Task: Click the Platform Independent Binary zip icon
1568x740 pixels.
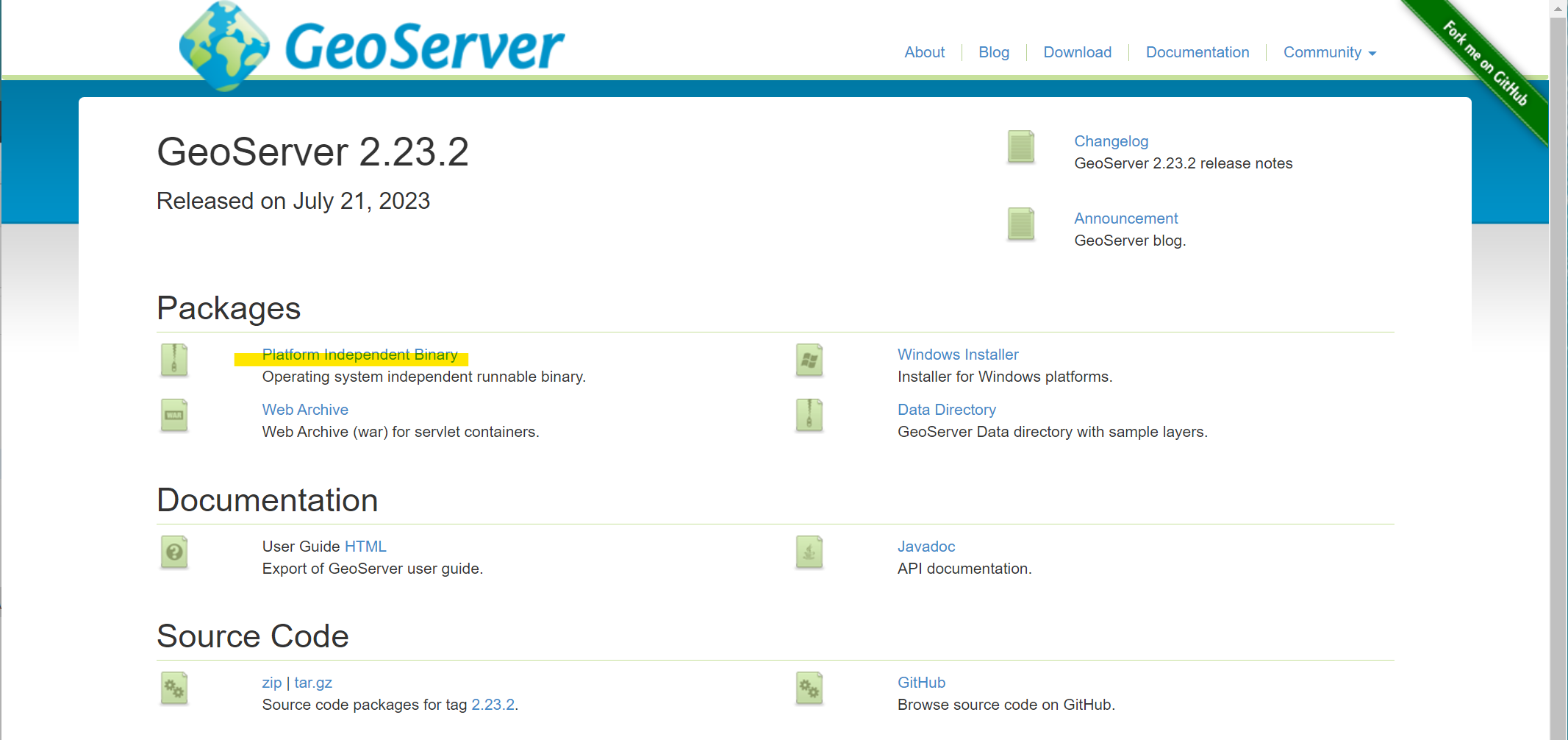Action: (174, 360)
